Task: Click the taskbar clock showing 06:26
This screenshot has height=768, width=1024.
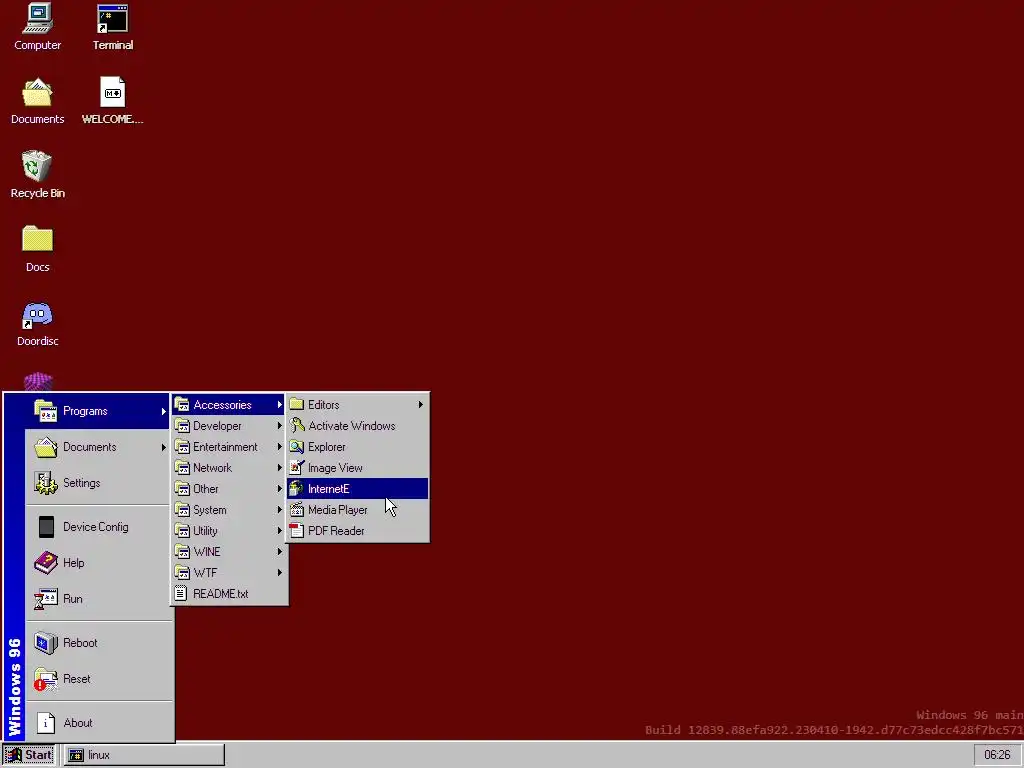Action: coord(997,755)
